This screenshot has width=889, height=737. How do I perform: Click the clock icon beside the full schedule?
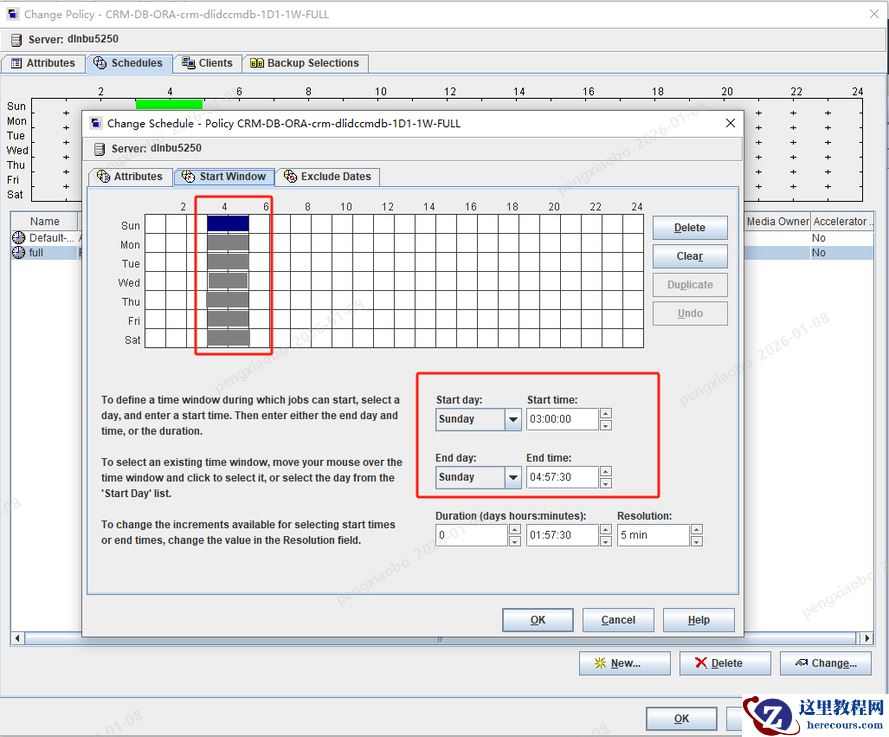pyautogui.click(x=19, y=253)
